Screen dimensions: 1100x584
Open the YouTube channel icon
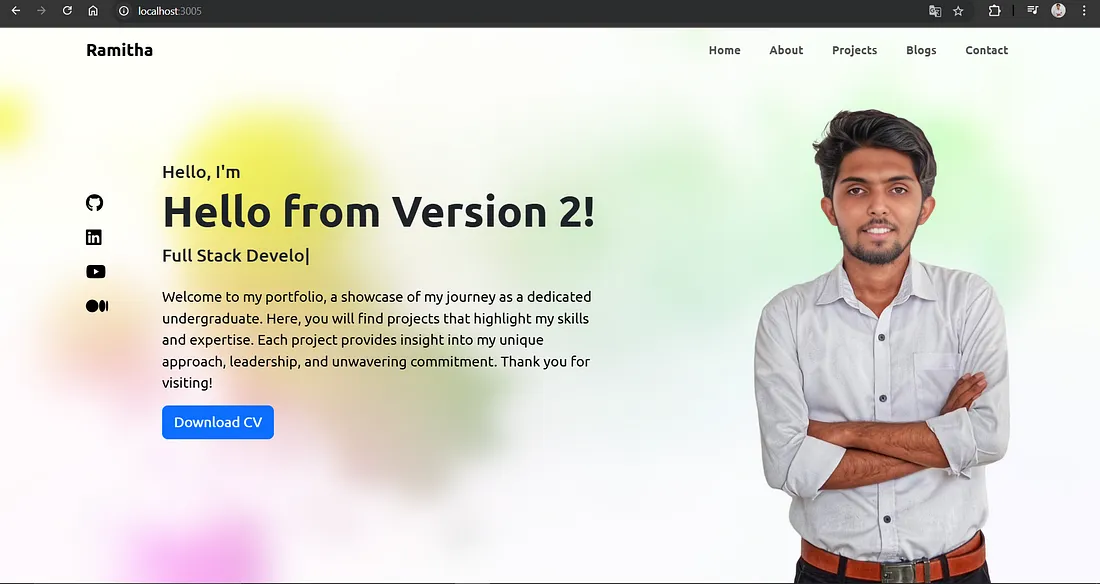pos(95,272)
